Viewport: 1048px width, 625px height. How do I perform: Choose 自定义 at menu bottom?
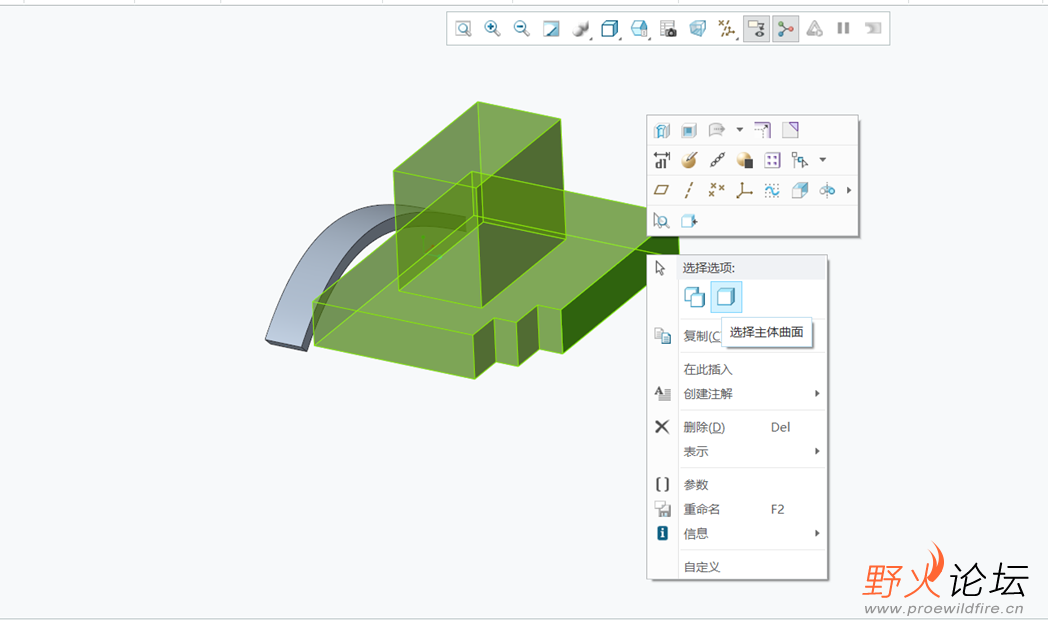tap(702, 567)
